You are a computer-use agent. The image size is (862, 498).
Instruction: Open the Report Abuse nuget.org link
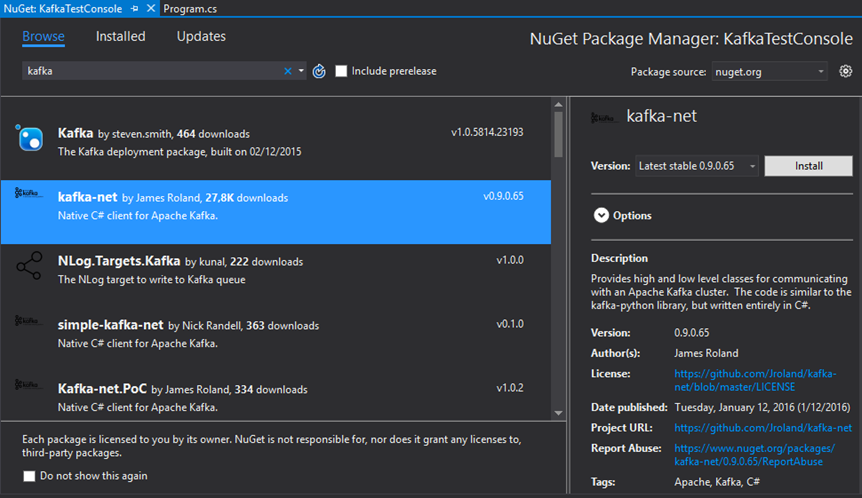pyautogui.click(x=754, y=455)
